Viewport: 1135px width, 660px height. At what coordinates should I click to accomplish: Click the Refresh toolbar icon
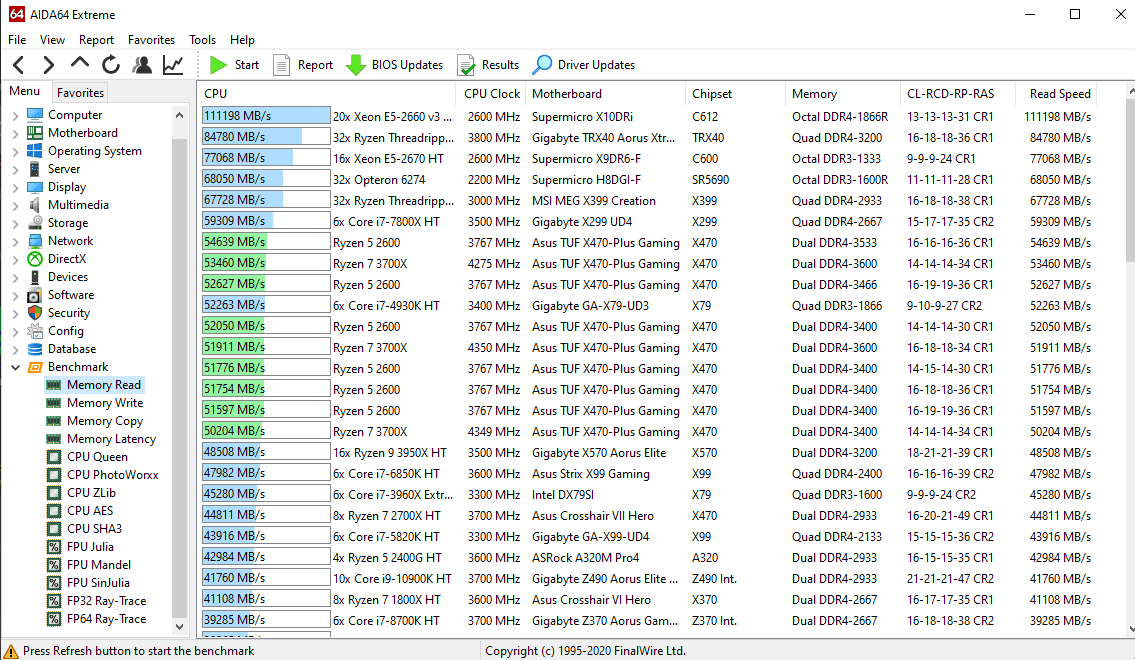tap(111, 65)
